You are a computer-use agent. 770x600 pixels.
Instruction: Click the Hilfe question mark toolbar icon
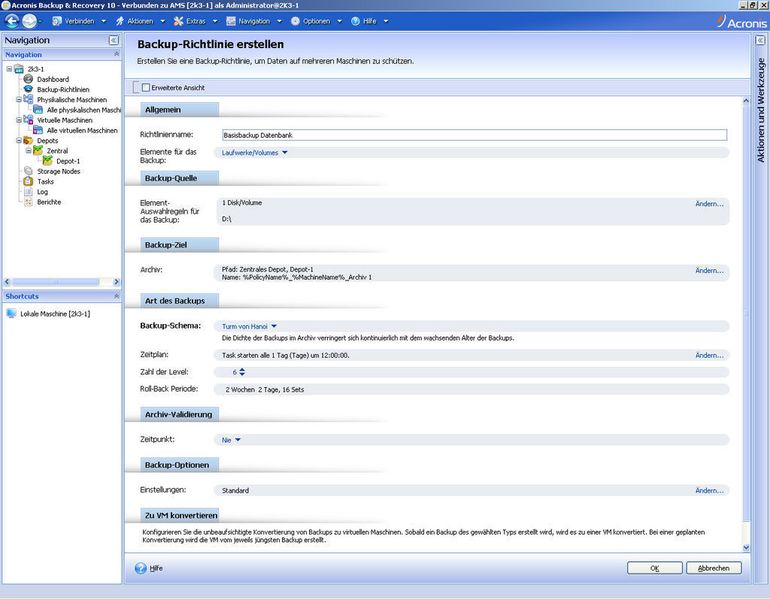pyautogui.click(x=355, y=21)
